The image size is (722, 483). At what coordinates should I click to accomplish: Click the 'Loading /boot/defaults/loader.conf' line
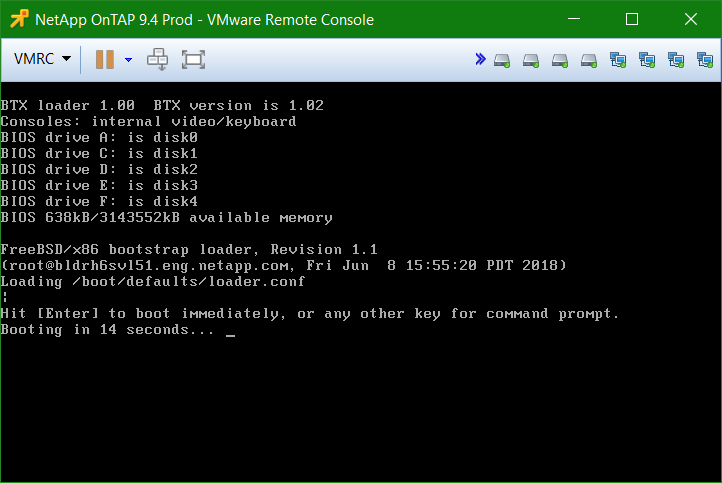pos(153,282)
